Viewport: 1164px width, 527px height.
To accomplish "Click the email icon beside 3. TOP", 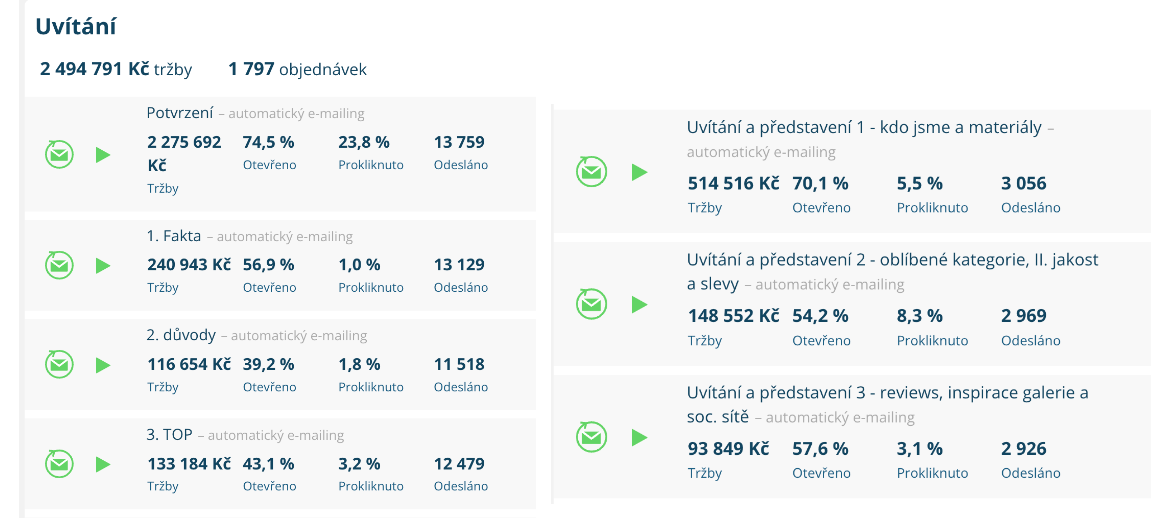I will tap(60, 464).
